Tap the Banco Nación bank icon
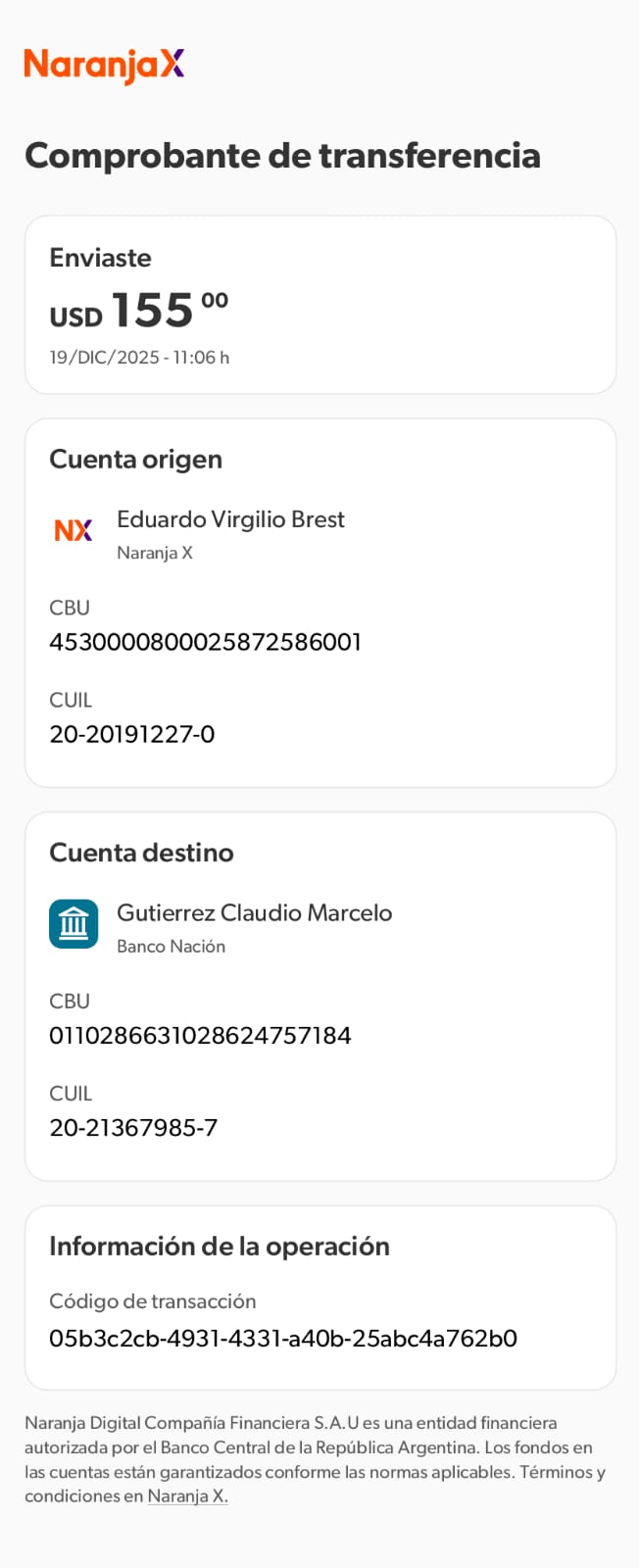Screen dimensions: 639x1568 click(x=74, y=924)
